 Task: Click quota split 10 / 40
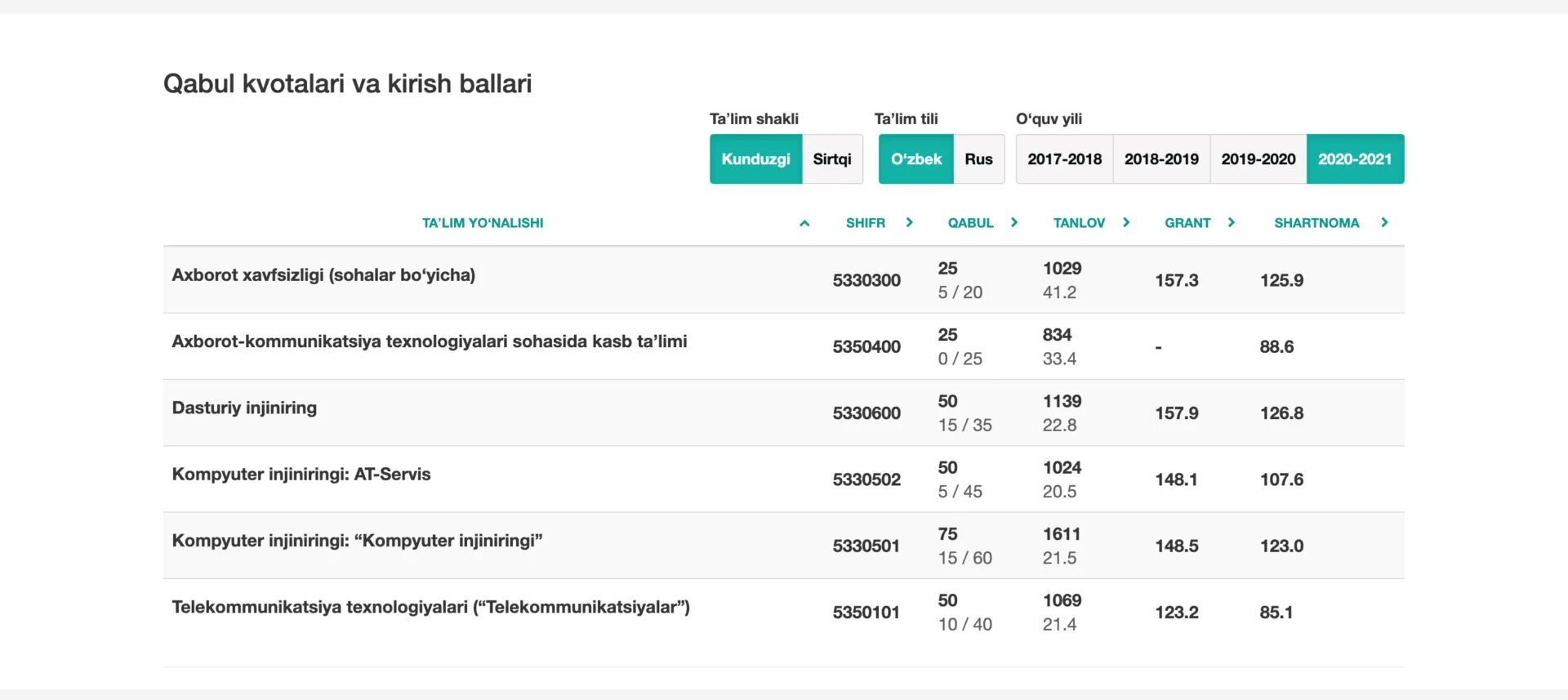click(x=964, y=625)
